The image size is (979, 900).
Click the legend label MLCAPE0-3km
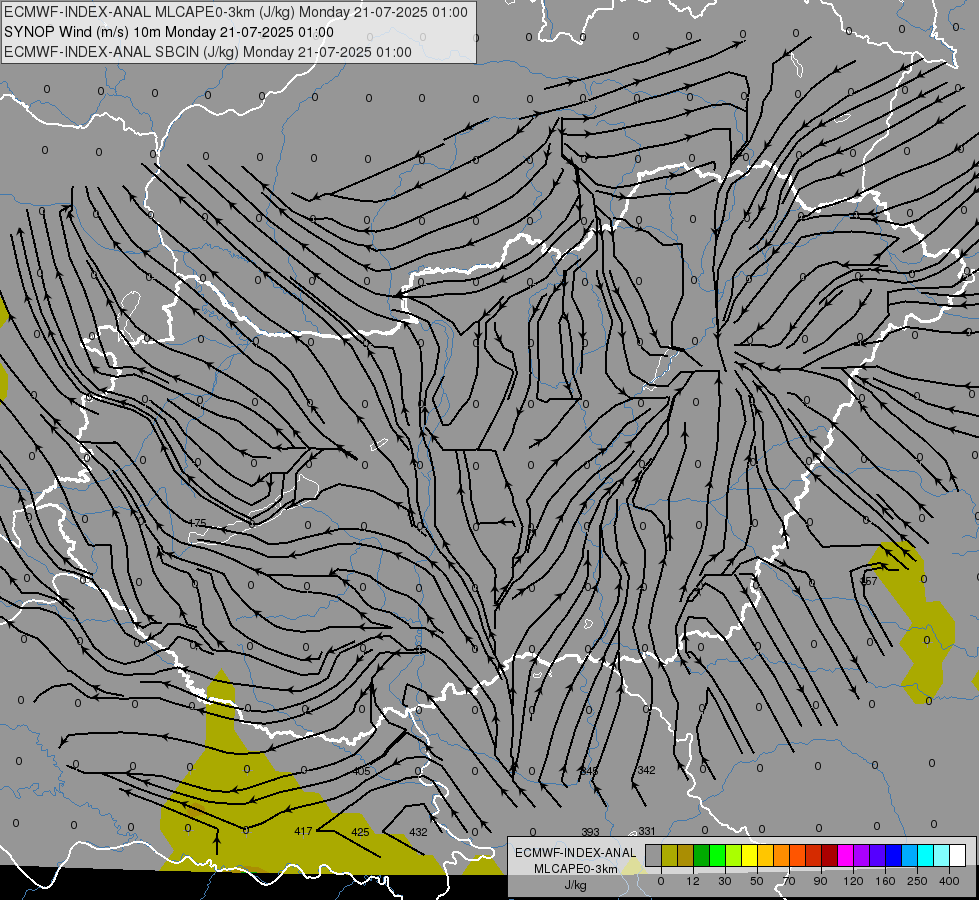tap(576, 869)
